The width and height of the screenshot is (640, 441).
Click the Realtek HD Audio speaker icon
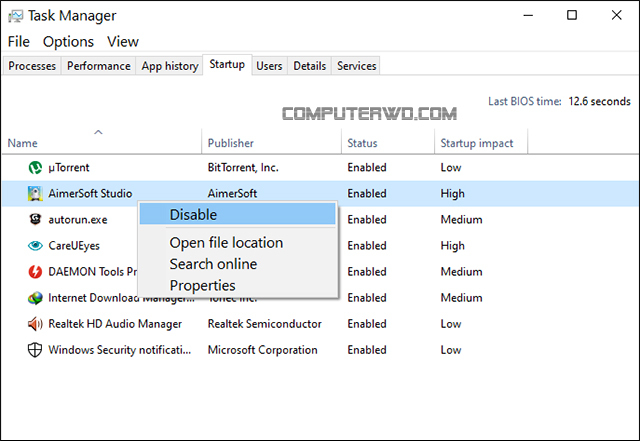tap(35, 324)
